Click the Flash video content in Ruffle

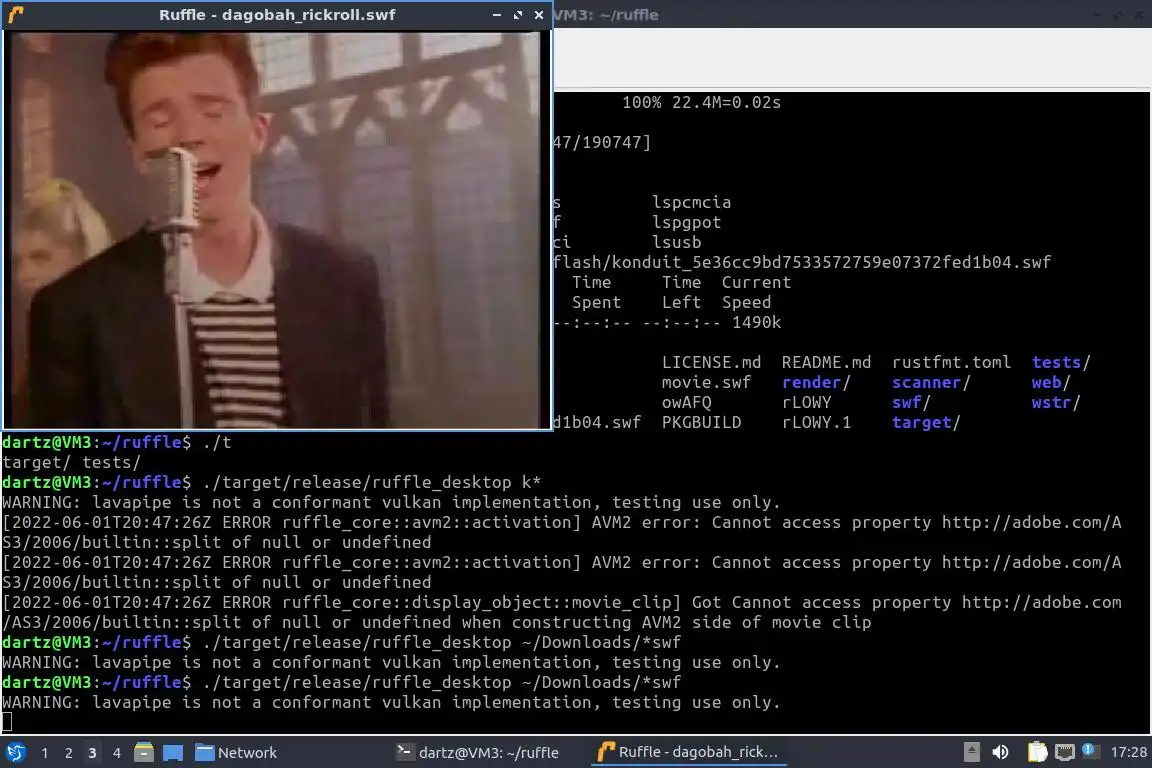277,229
